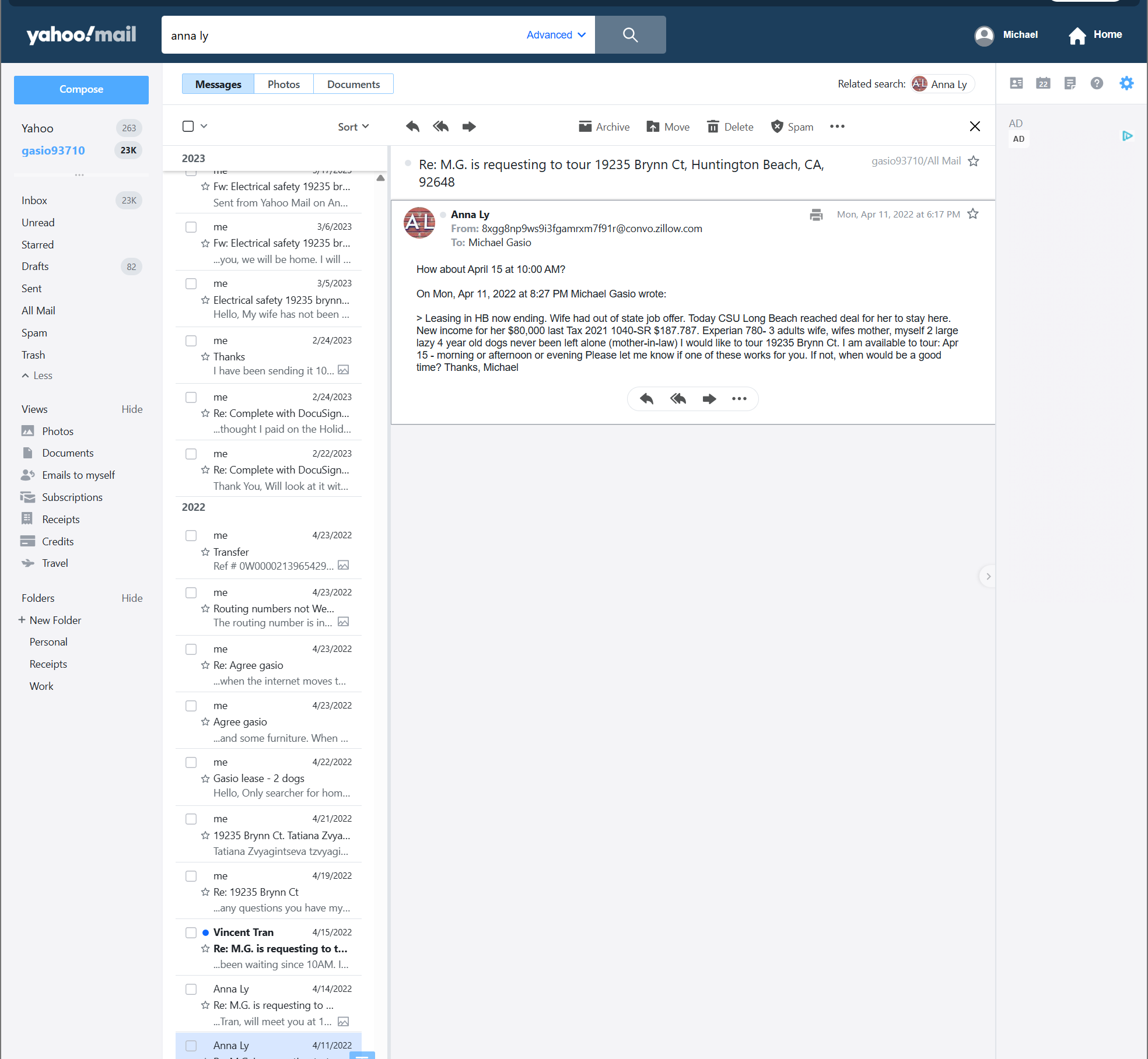
Task: Click the forward arrow in top toolbar
Action: tap(469, 127)
